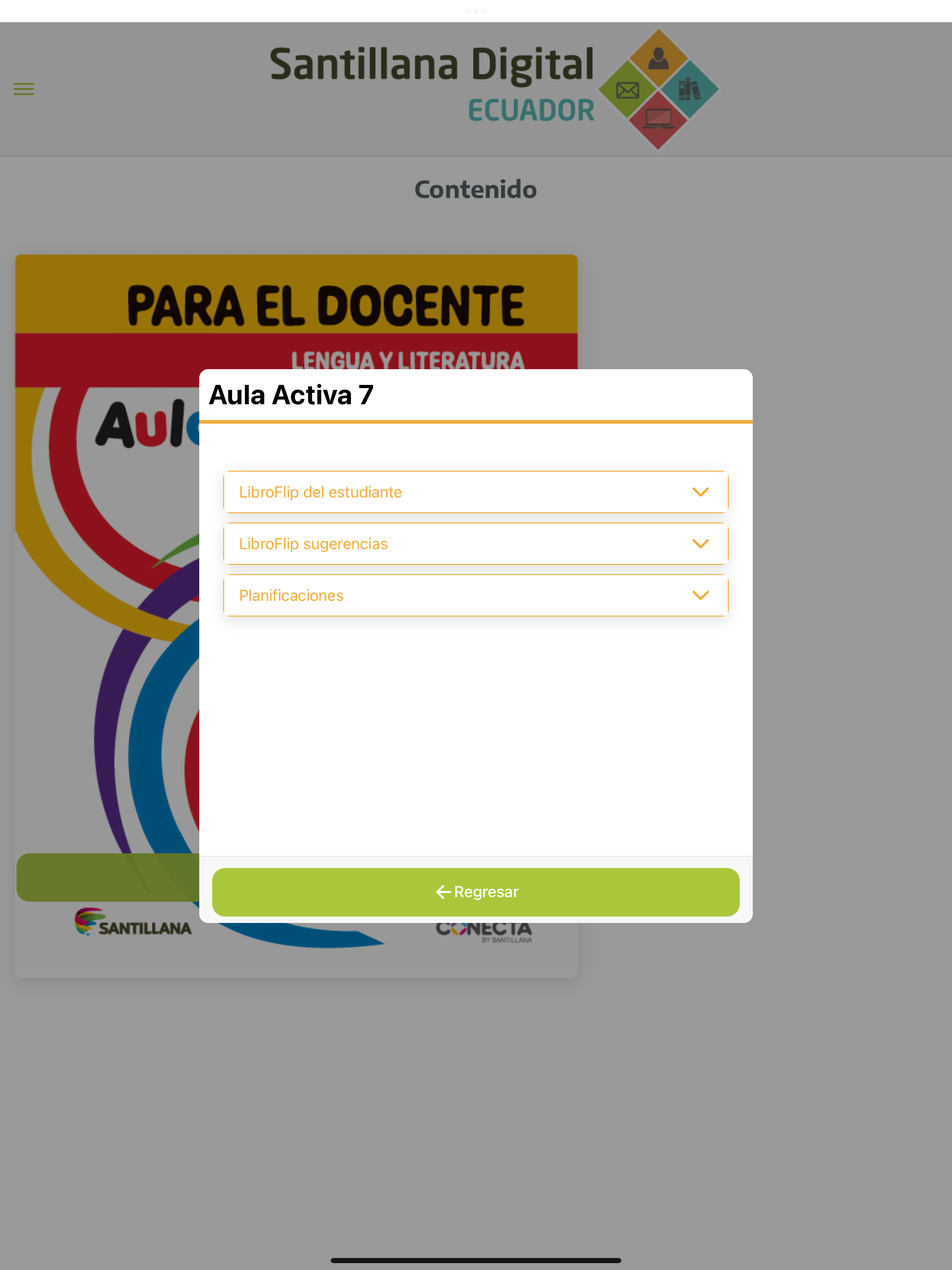Click the back arrow icon in Regresar
952x1270 pixels.
tap(443, 892)
